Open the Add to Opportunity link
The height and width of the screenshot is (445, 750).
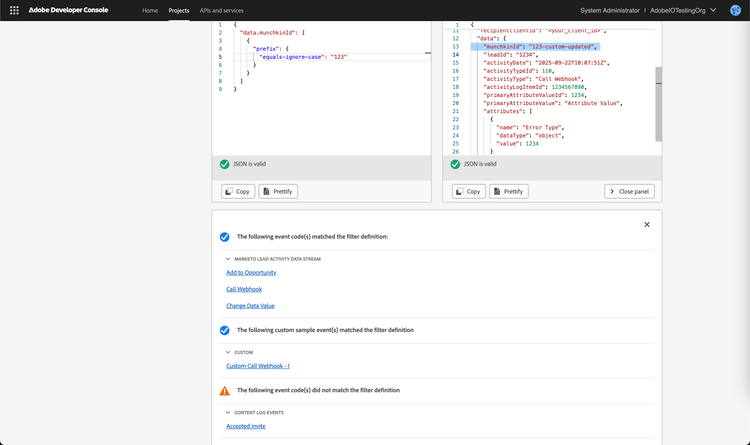tap(251, 273)
